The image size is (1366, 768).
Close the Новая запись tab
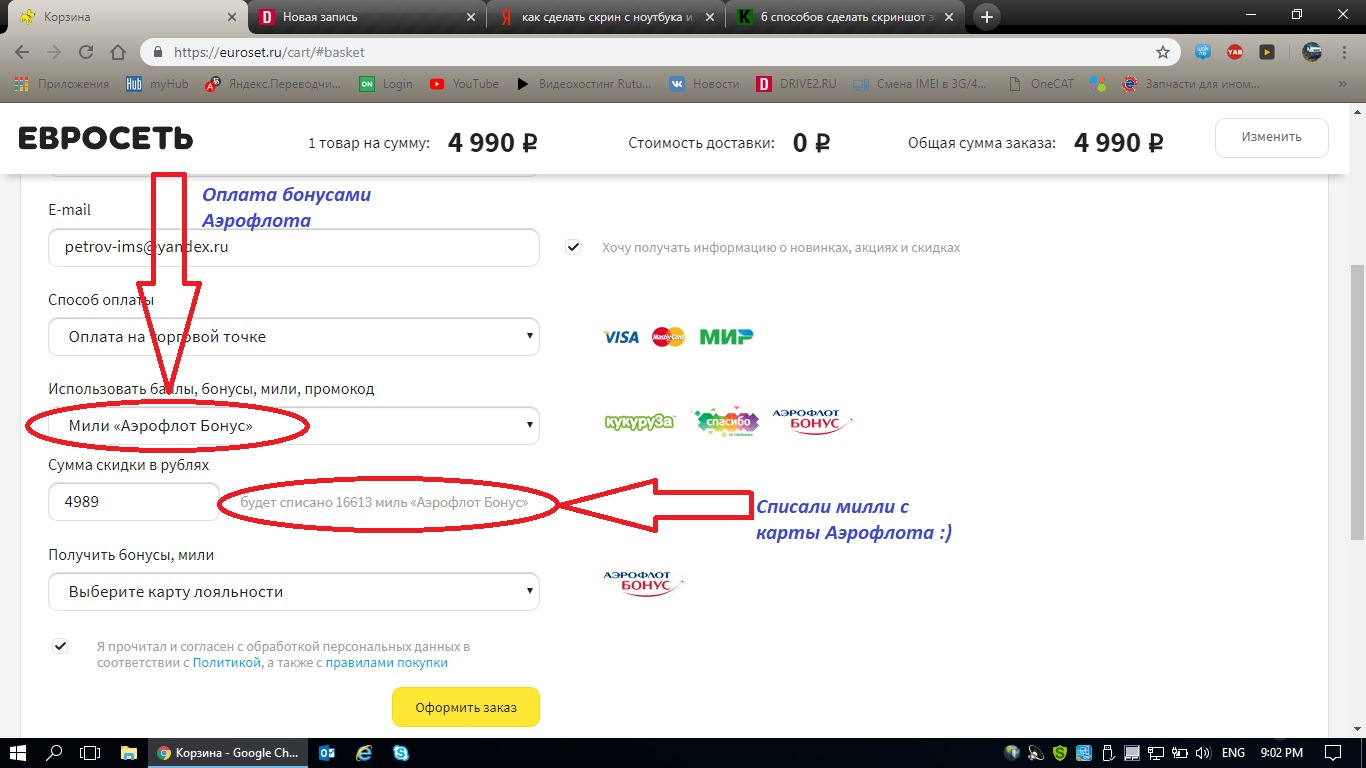pos(471,17)
